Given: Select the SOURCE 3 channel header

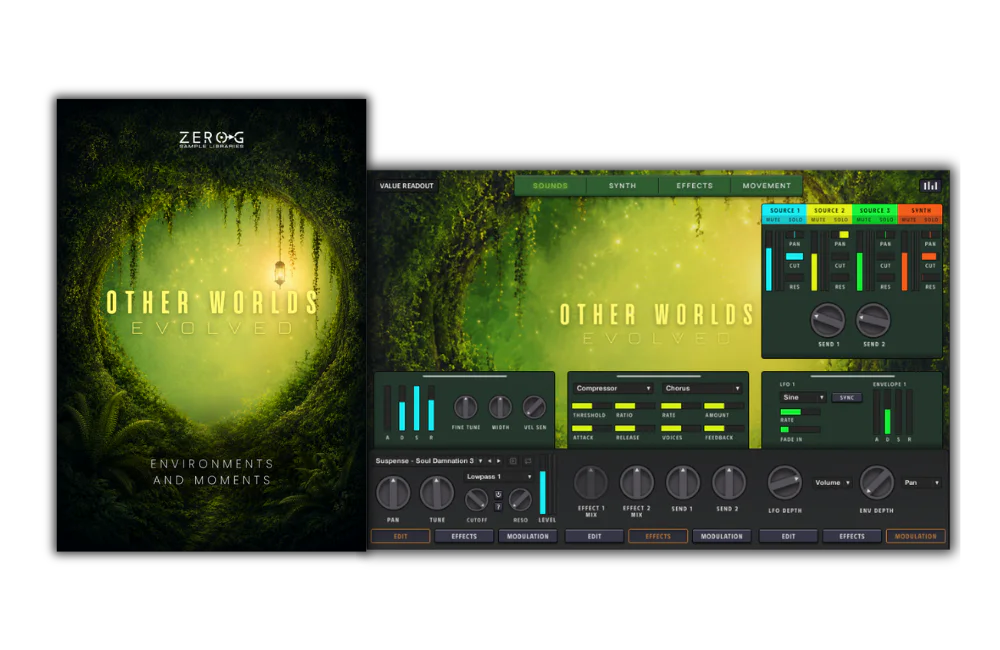Looking at the screenshot, I should point(874,210).
